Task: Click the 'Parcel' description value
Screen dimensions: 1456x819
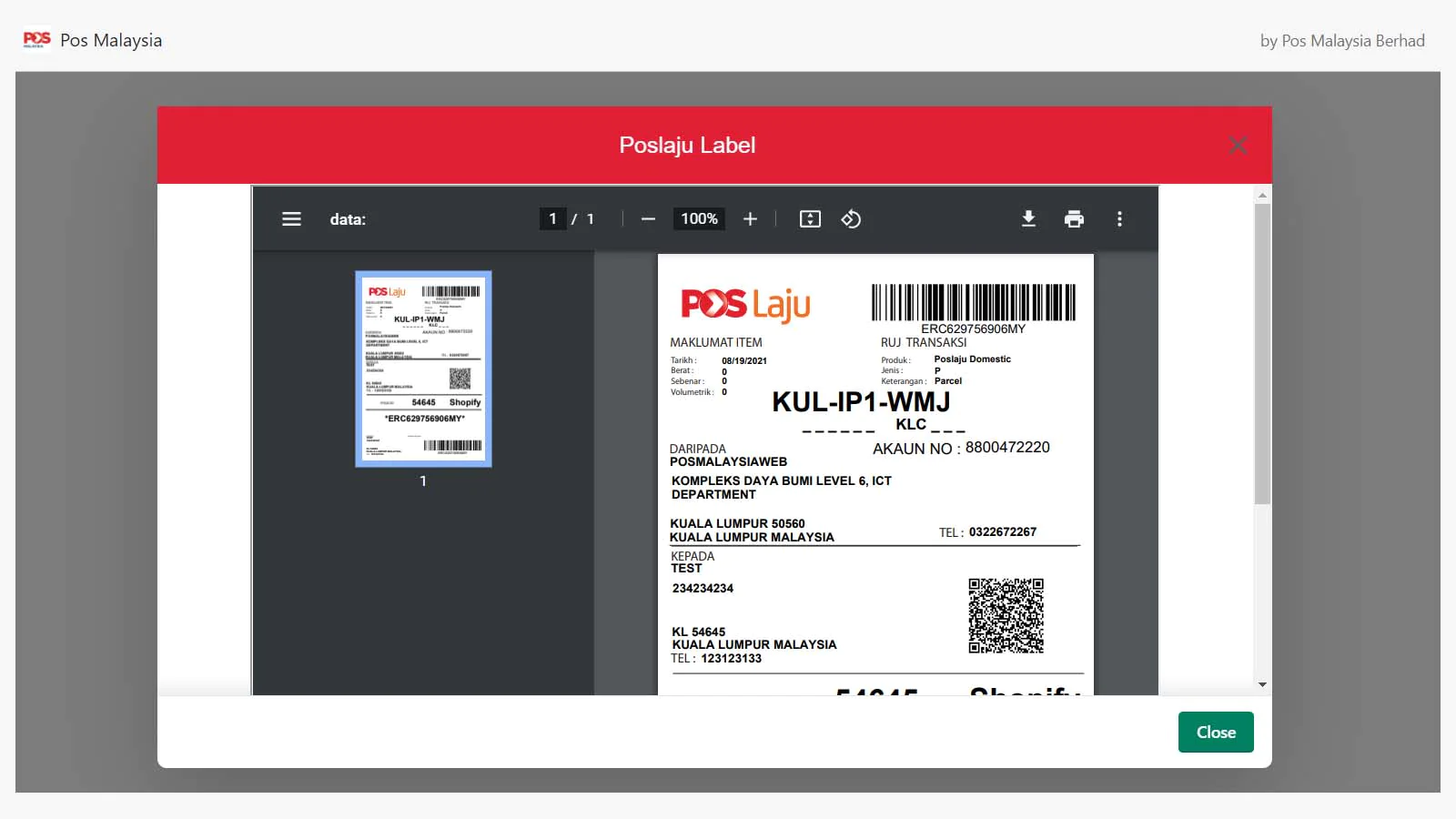Action: 948,381
